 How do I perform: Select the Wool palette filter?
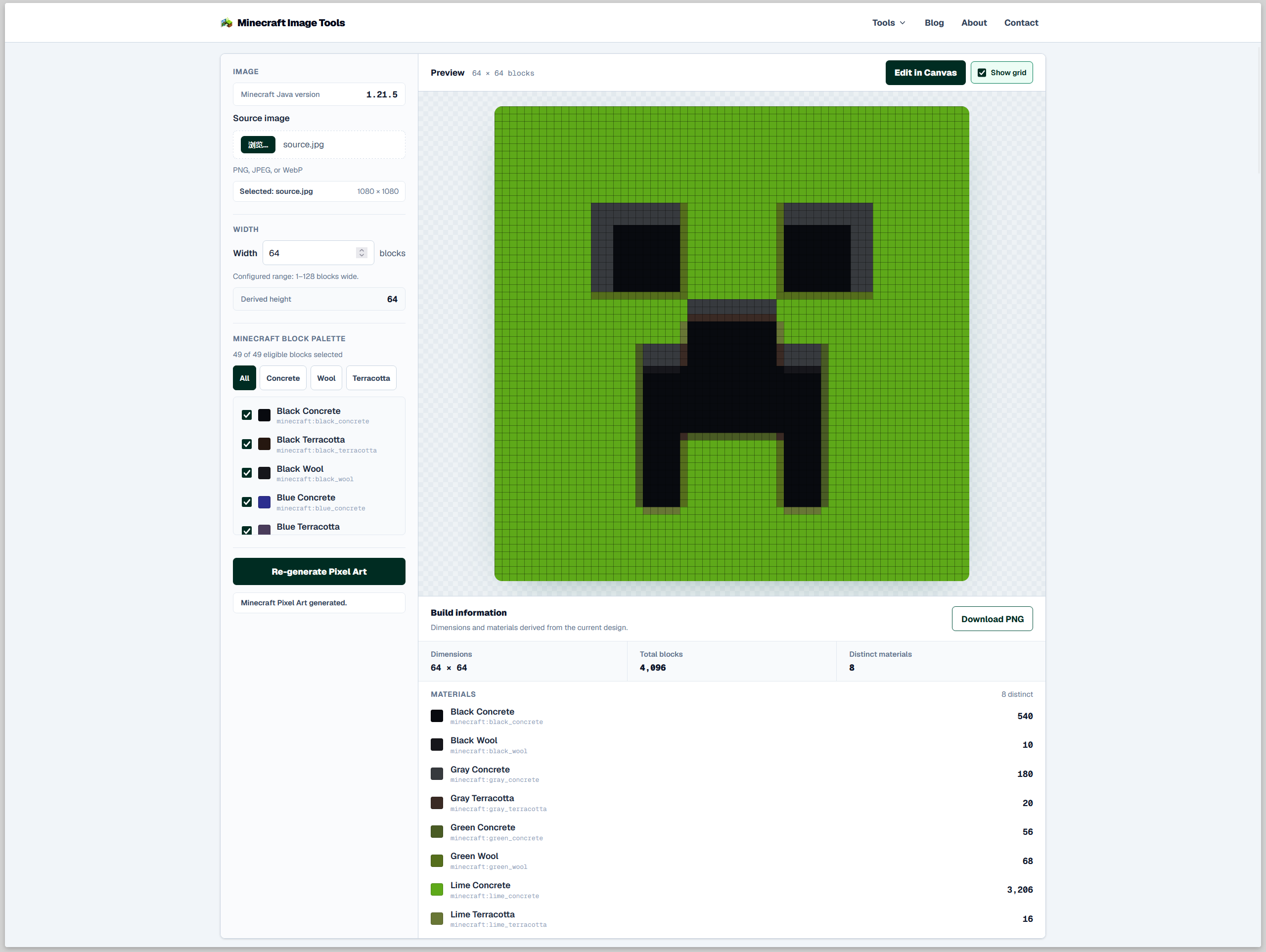[x=326, y=378]
